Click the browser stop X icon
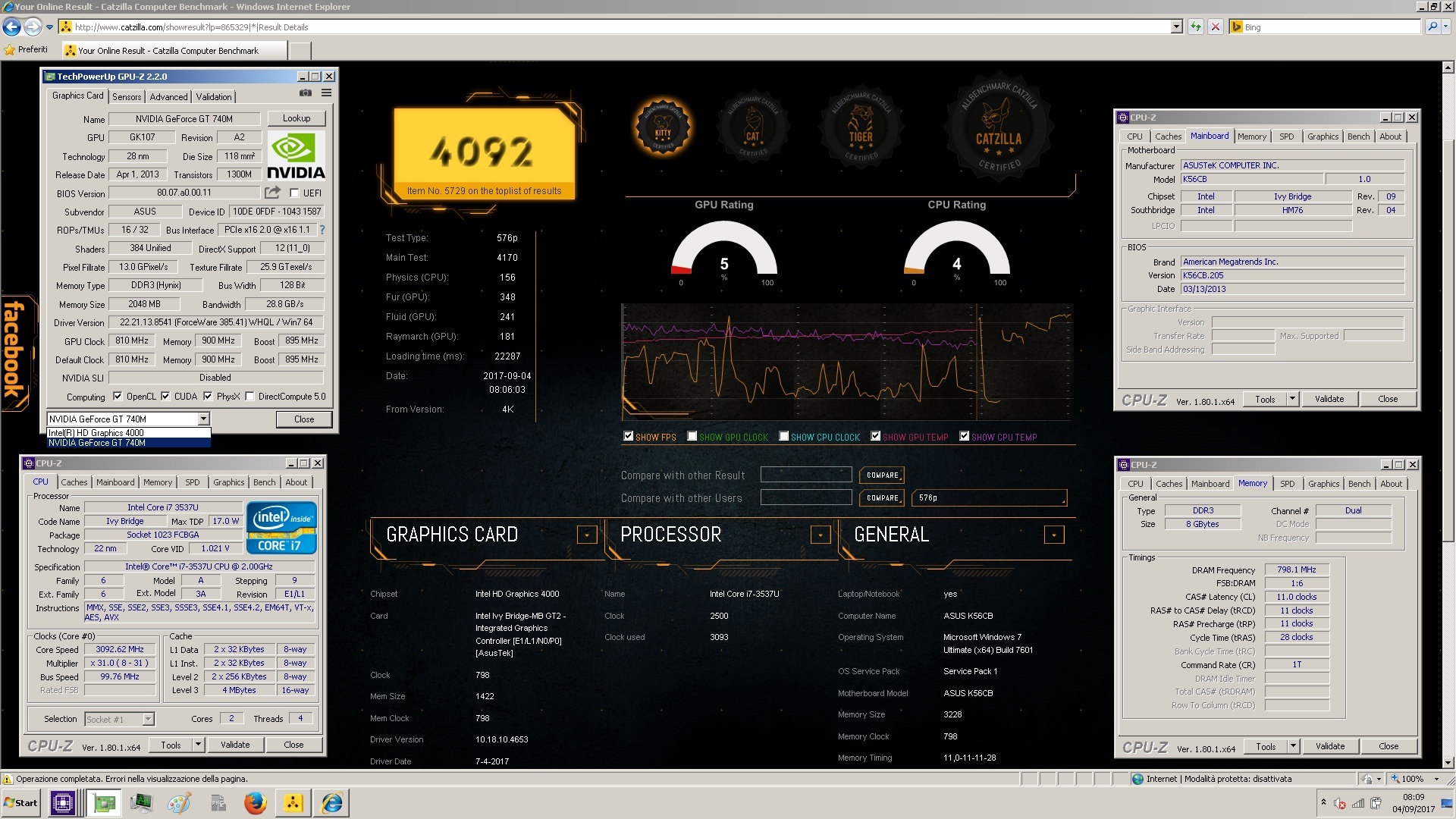Image resolution: width=1456 pixels, height=819 pixels. pos(1216,27)
